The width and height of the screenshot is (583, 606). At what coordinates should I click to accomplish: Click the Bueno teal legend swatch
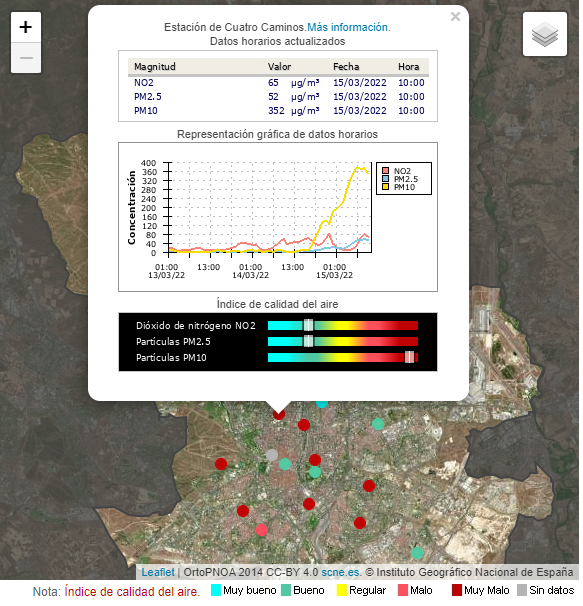pyautogui.click(x=286, y=590)
